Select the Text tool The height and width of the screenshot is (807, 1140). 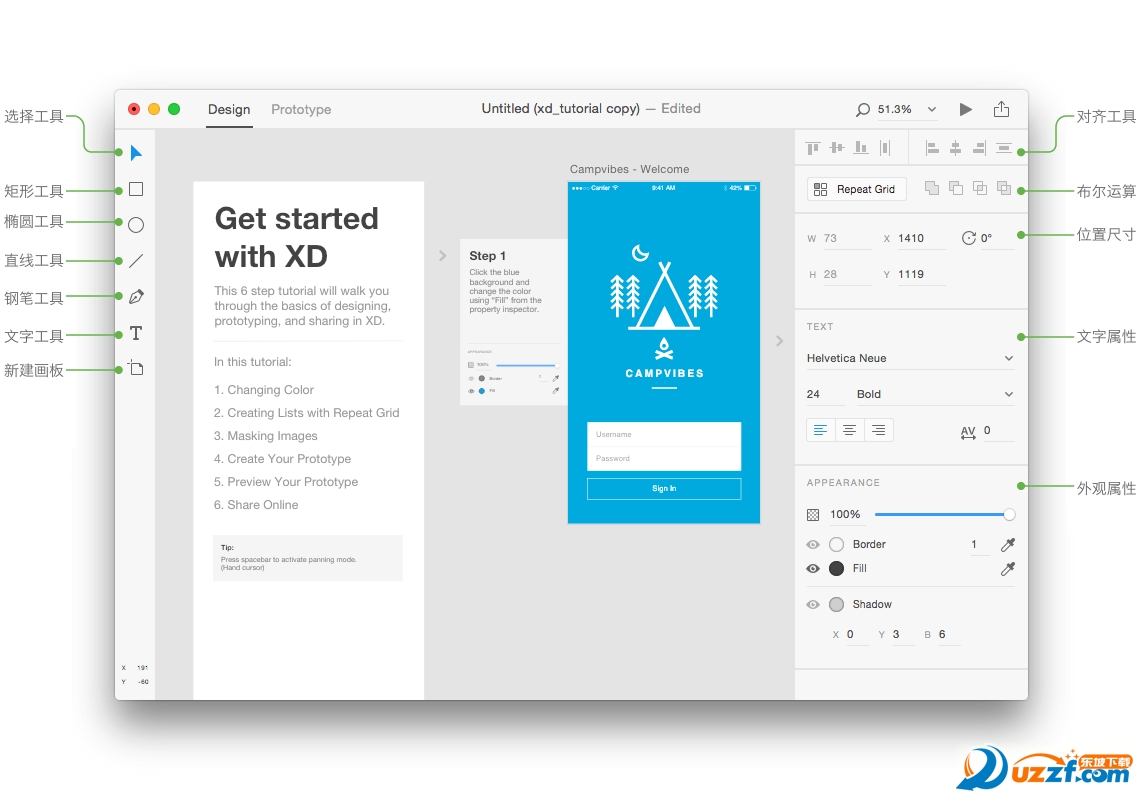tap(136, 333)
